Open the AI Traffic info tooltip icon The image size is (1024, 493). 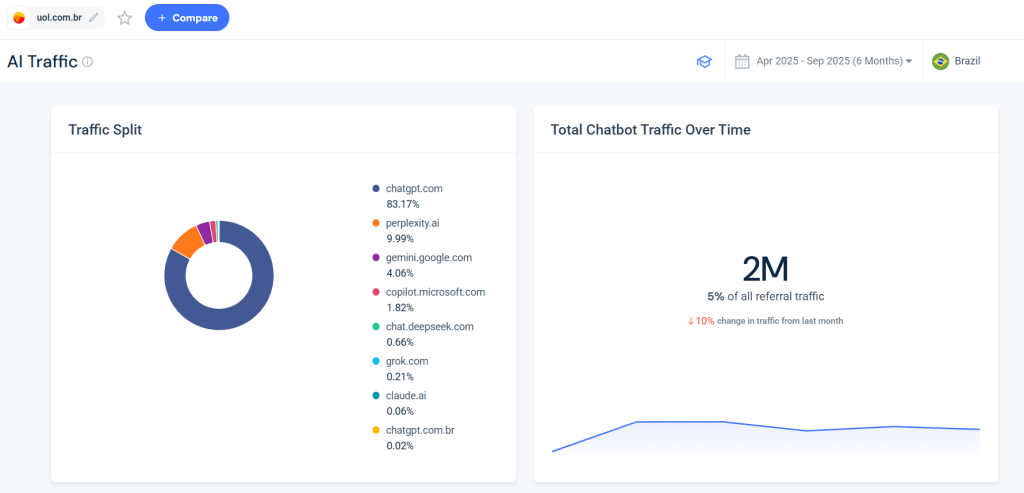click(x=88, y=62)
